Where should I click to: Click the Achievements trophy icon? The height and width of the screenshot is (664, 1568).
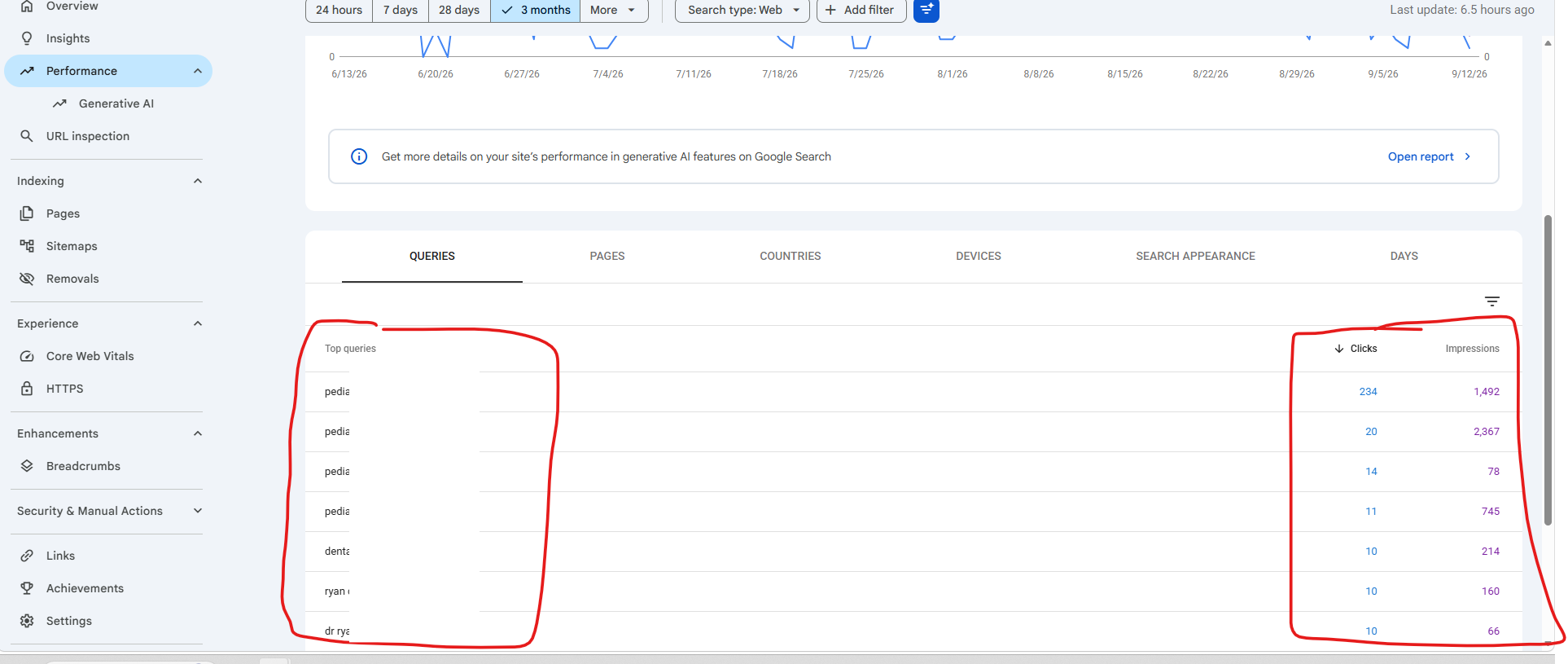tap(27, 588)
